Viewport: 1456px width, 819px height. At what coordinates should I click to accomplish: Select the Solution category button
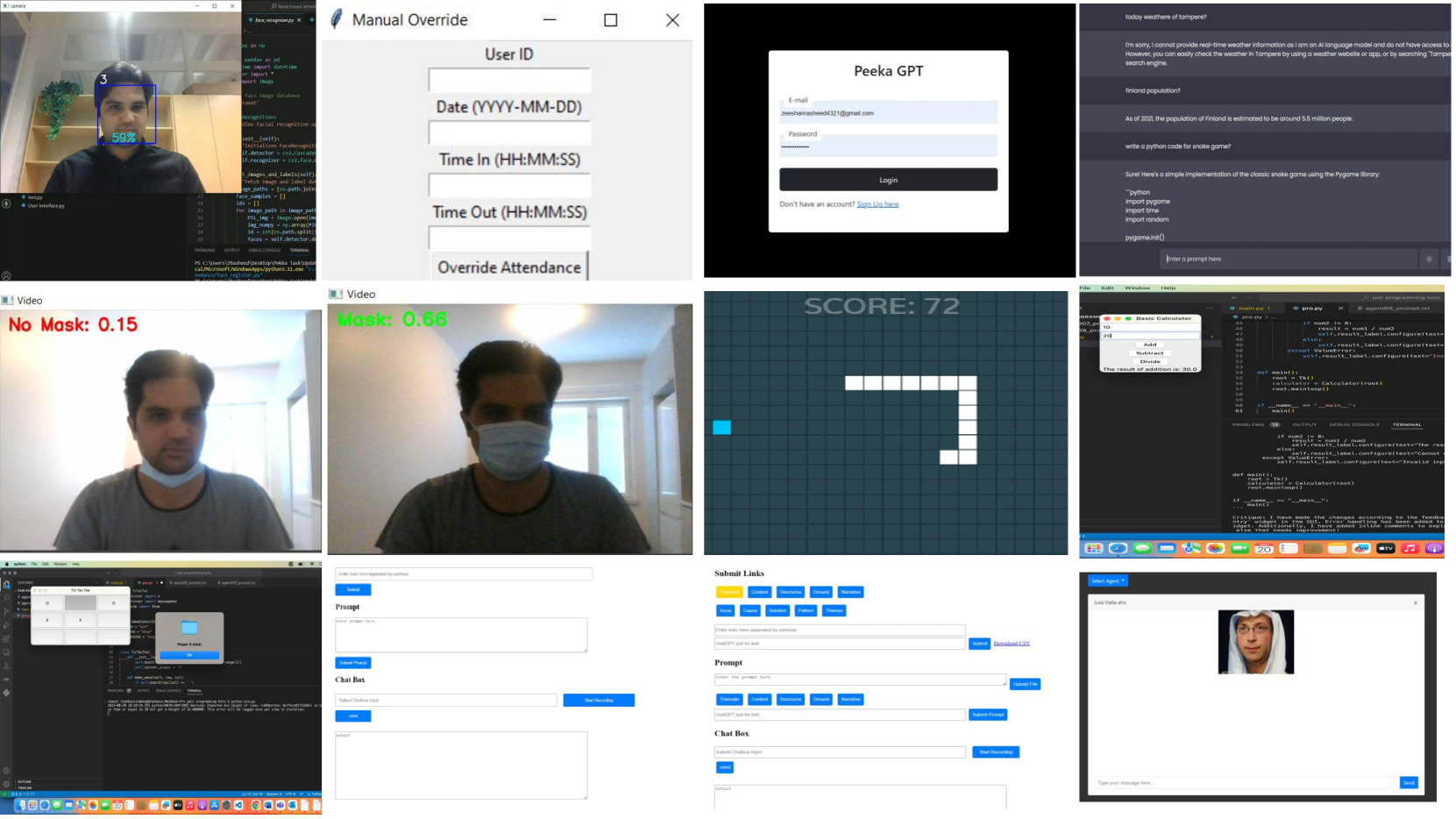[778, 610]
